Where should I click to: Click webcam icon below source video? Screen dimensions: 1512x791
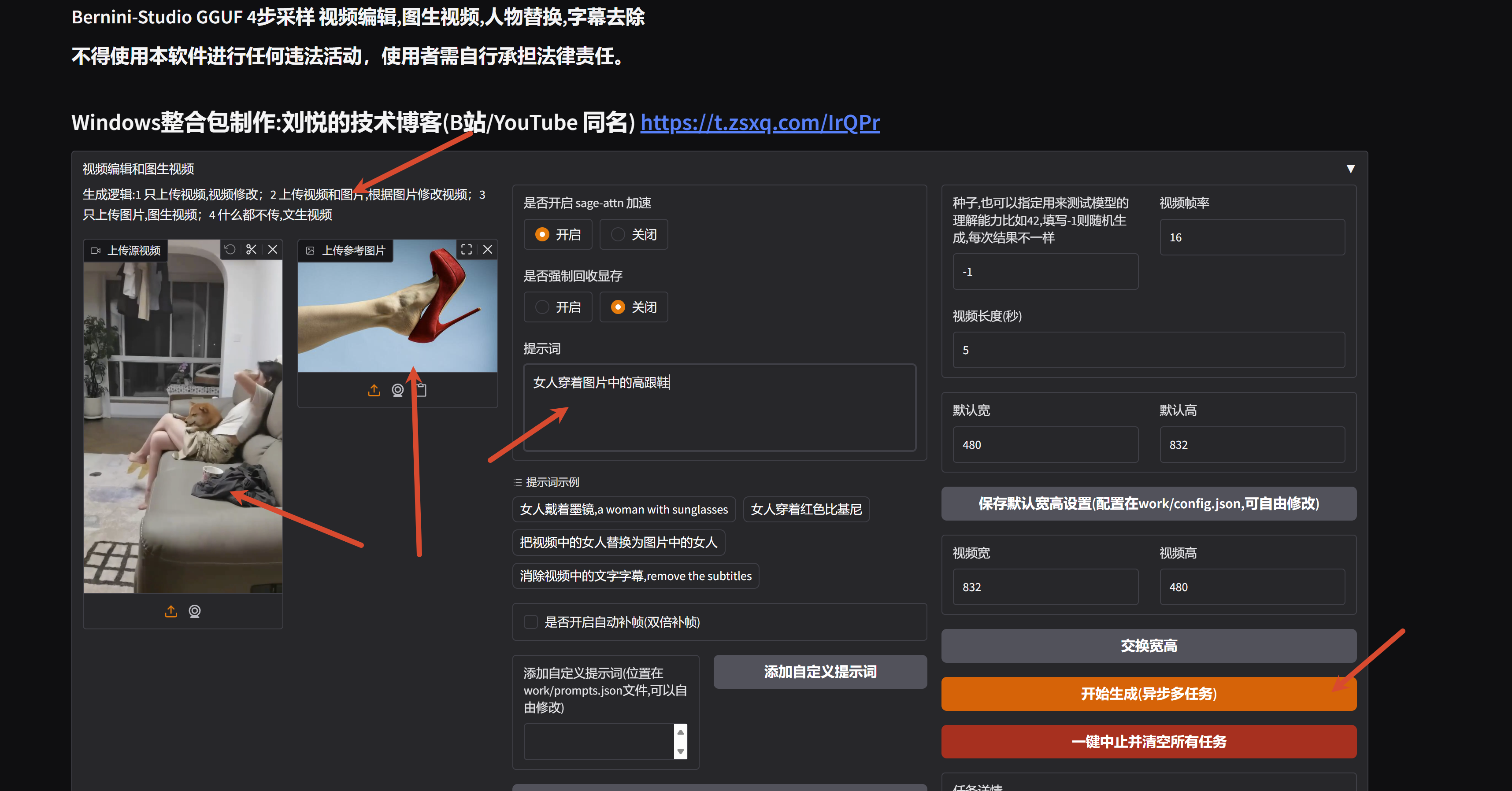[195, 611]
